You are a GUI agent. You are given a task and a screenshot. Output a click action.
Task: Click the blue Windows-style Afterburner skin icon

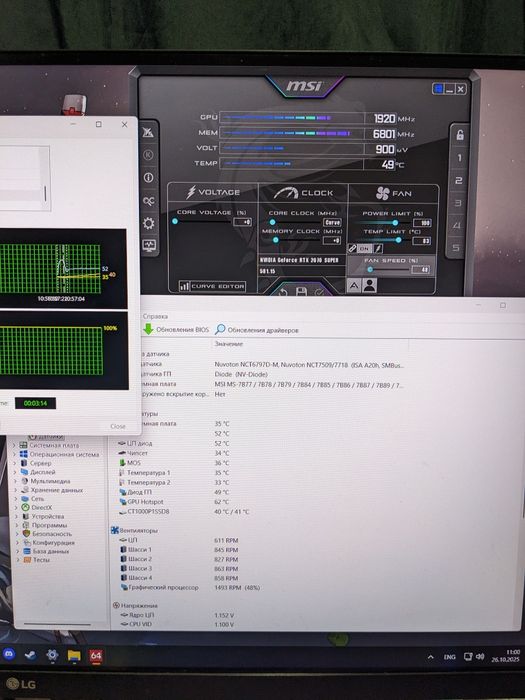438,89
